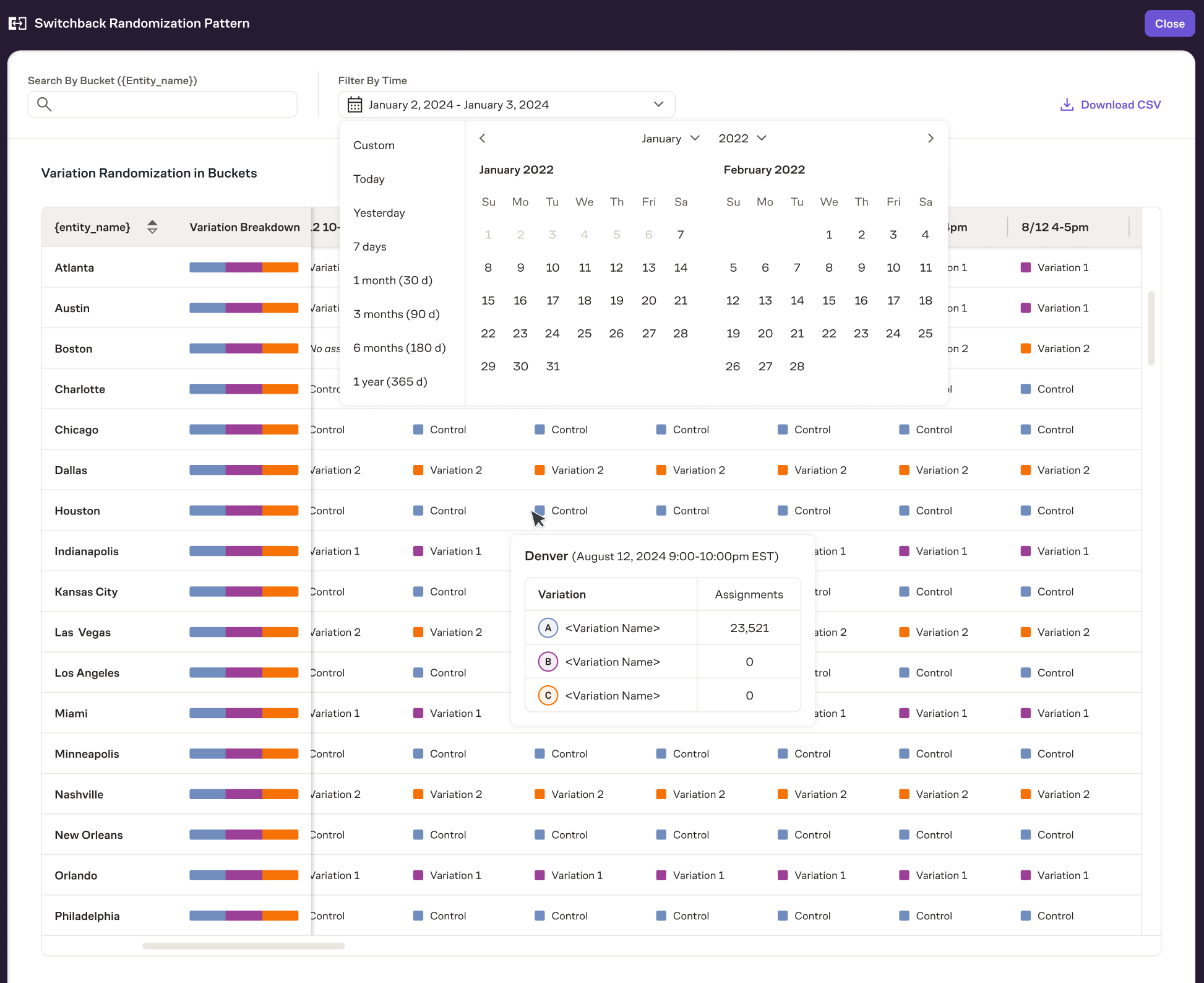The height and width of the screenshot is (983, 1204).
Task: Open the January month dropdown
Action: [670, 138]
